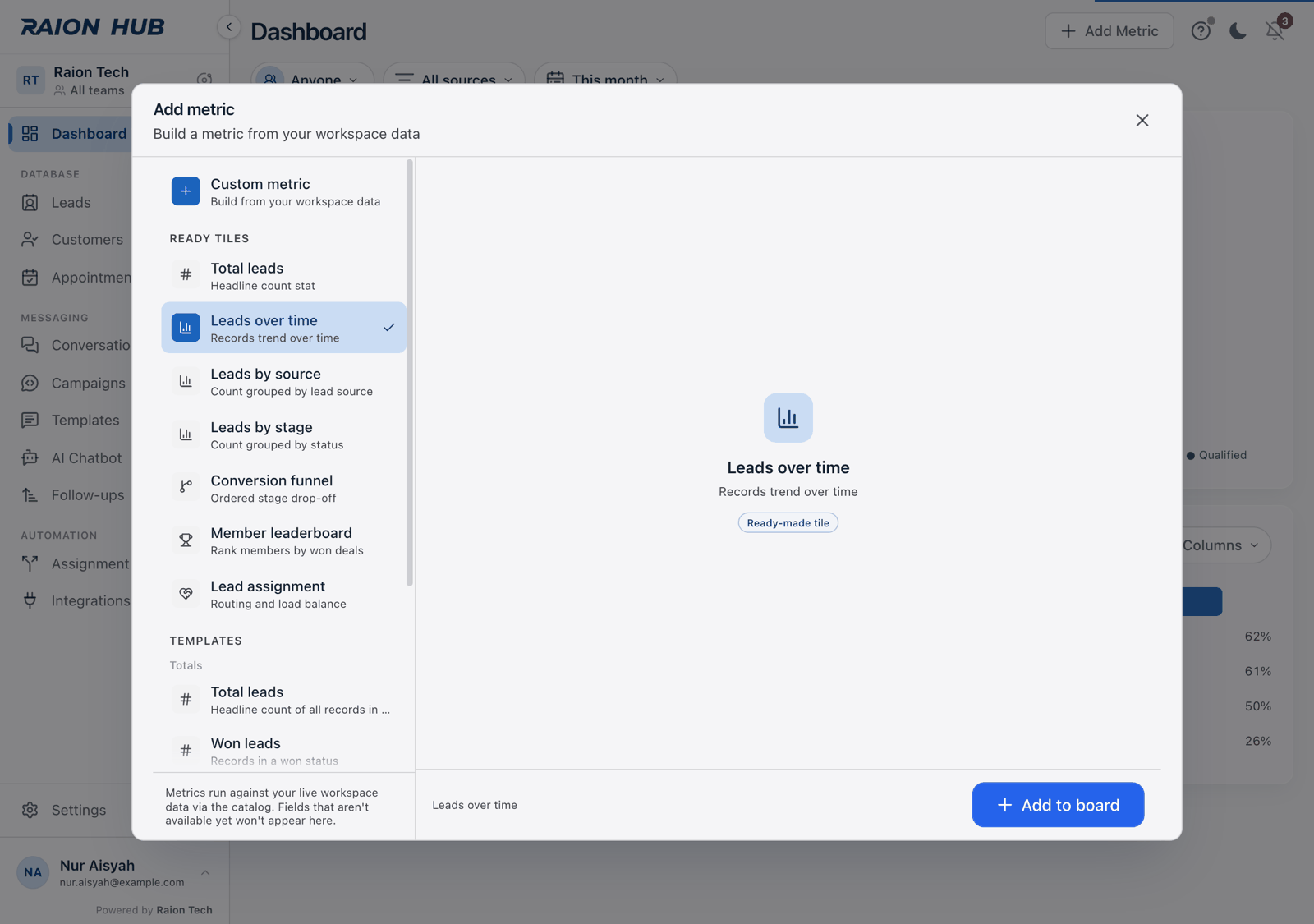Viewport: 1314px width, 924px height.
Task: Click the Templates Total leads hash icon
Action: click(186, 699)
